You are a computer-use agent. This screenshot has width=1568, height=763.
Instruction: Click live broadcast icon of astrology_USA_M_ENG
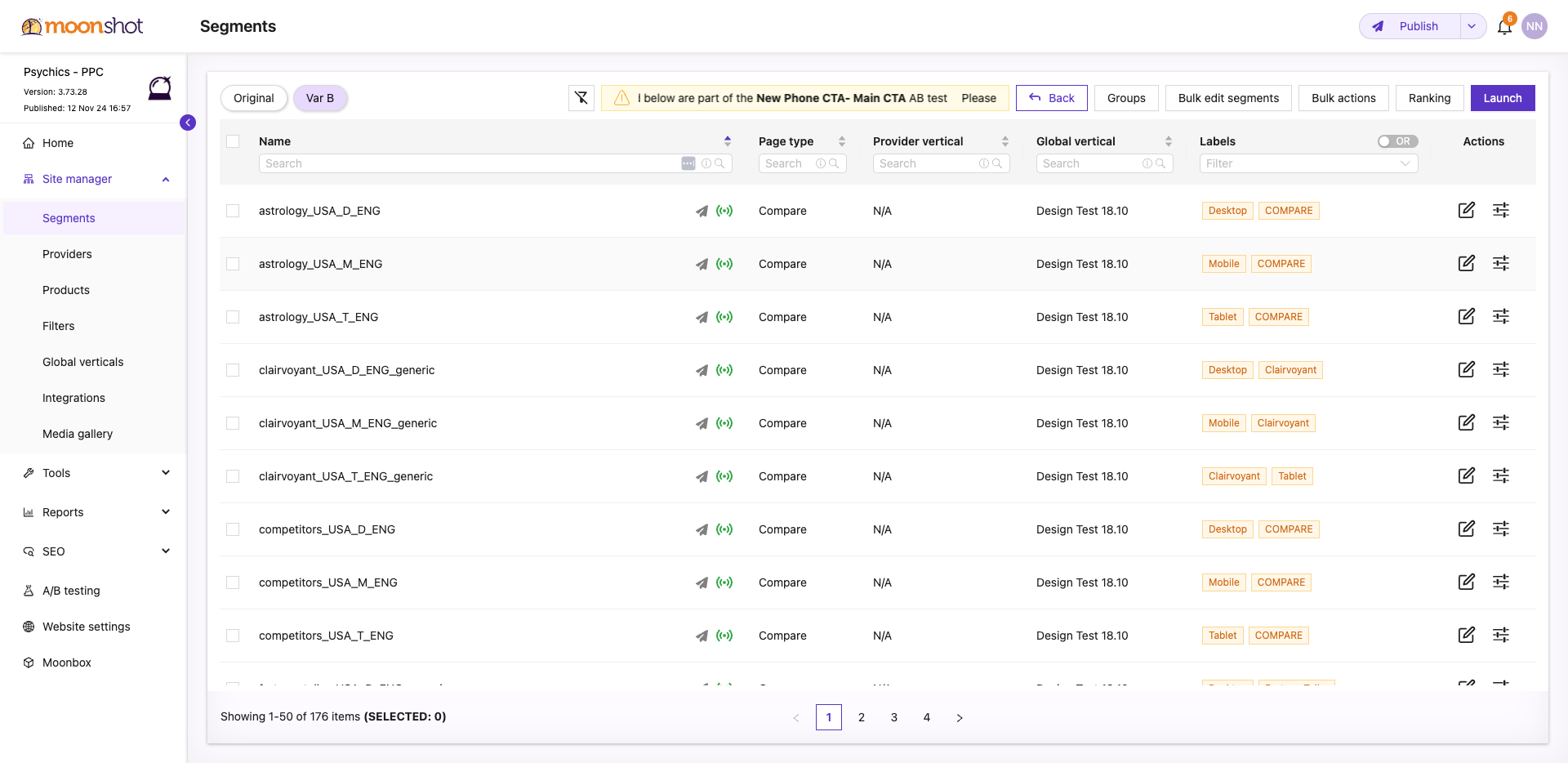pos(724,264)
